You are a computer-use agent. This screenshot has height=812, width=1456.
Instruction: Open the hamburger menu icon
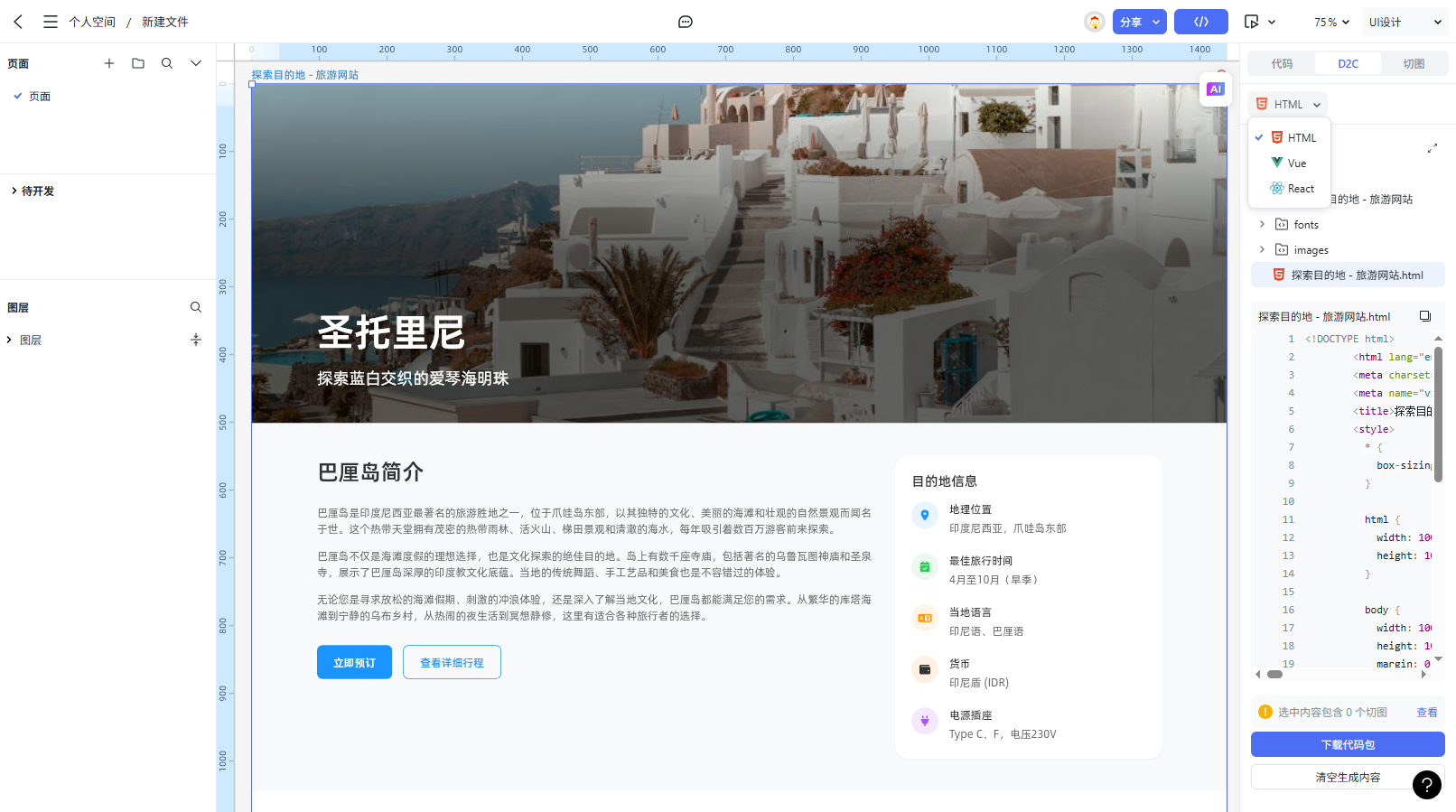click(51, 22)
